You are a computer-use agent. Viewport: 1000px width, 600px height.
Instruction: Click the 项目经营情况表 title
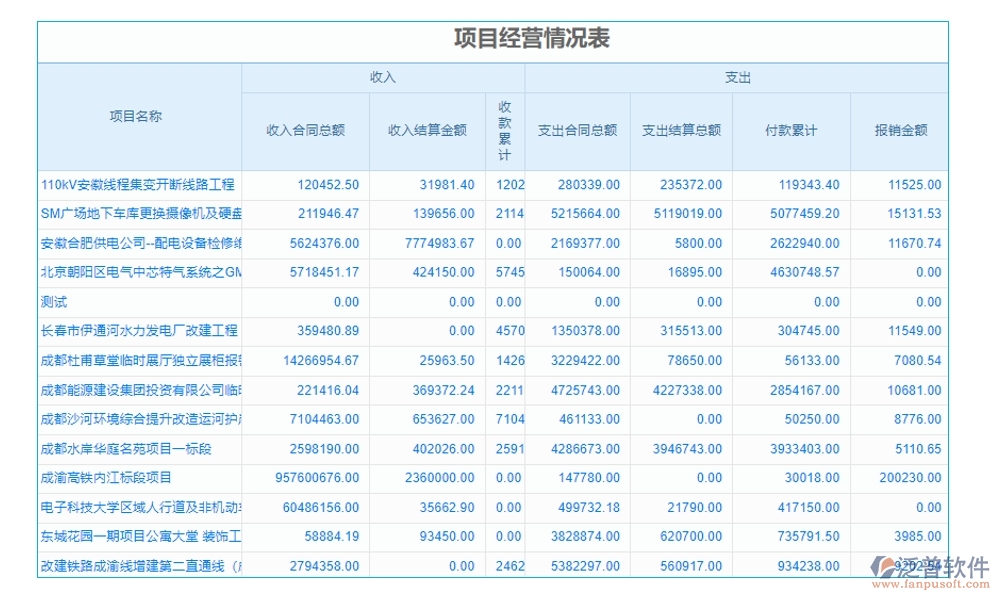point(532,37)
